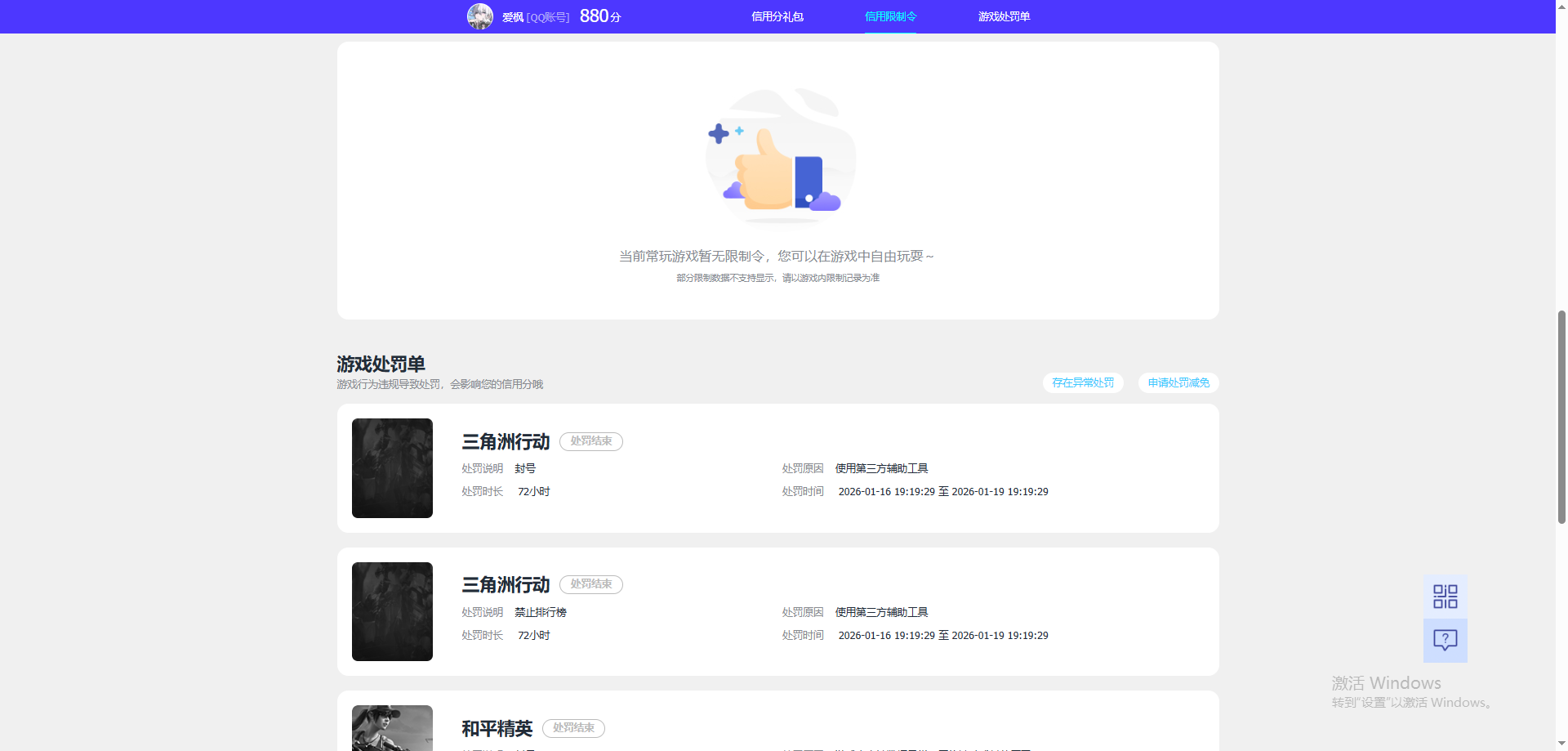Open the 和平精英 game title

pos(495,728)
